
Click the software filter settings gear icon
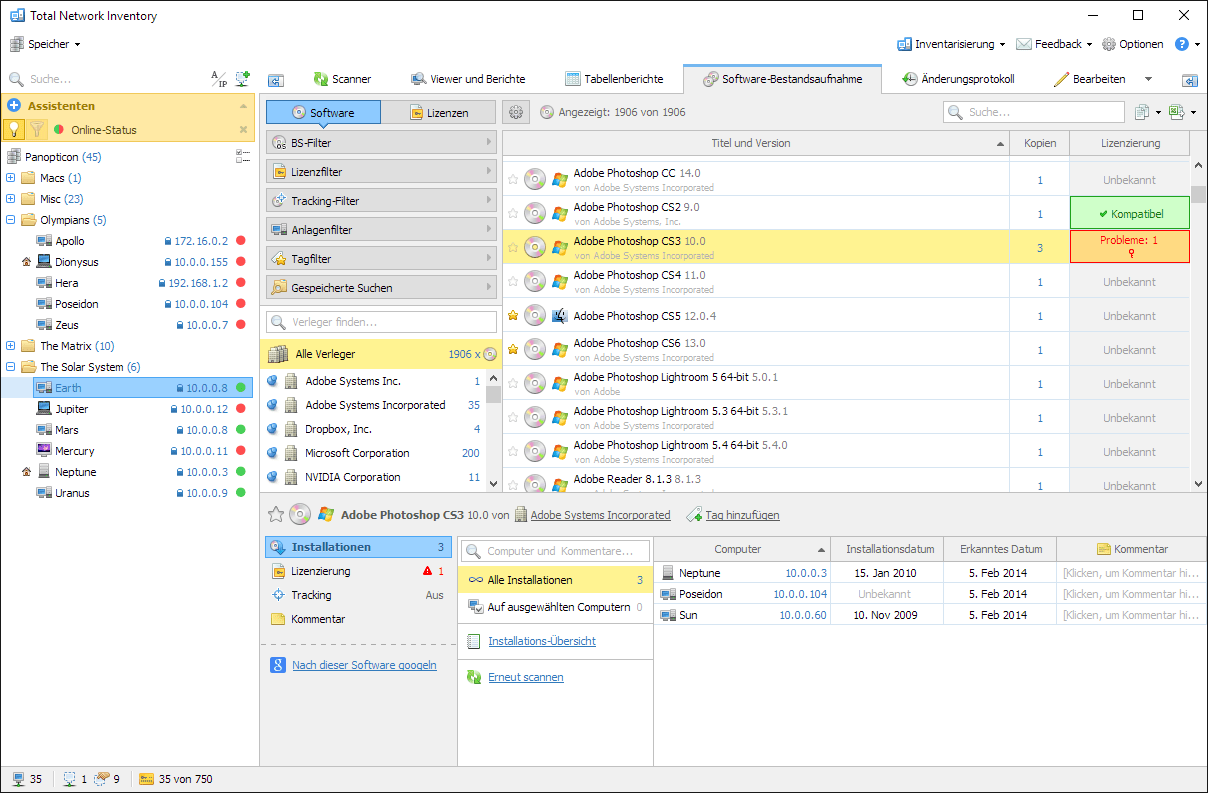click(516, 113)
